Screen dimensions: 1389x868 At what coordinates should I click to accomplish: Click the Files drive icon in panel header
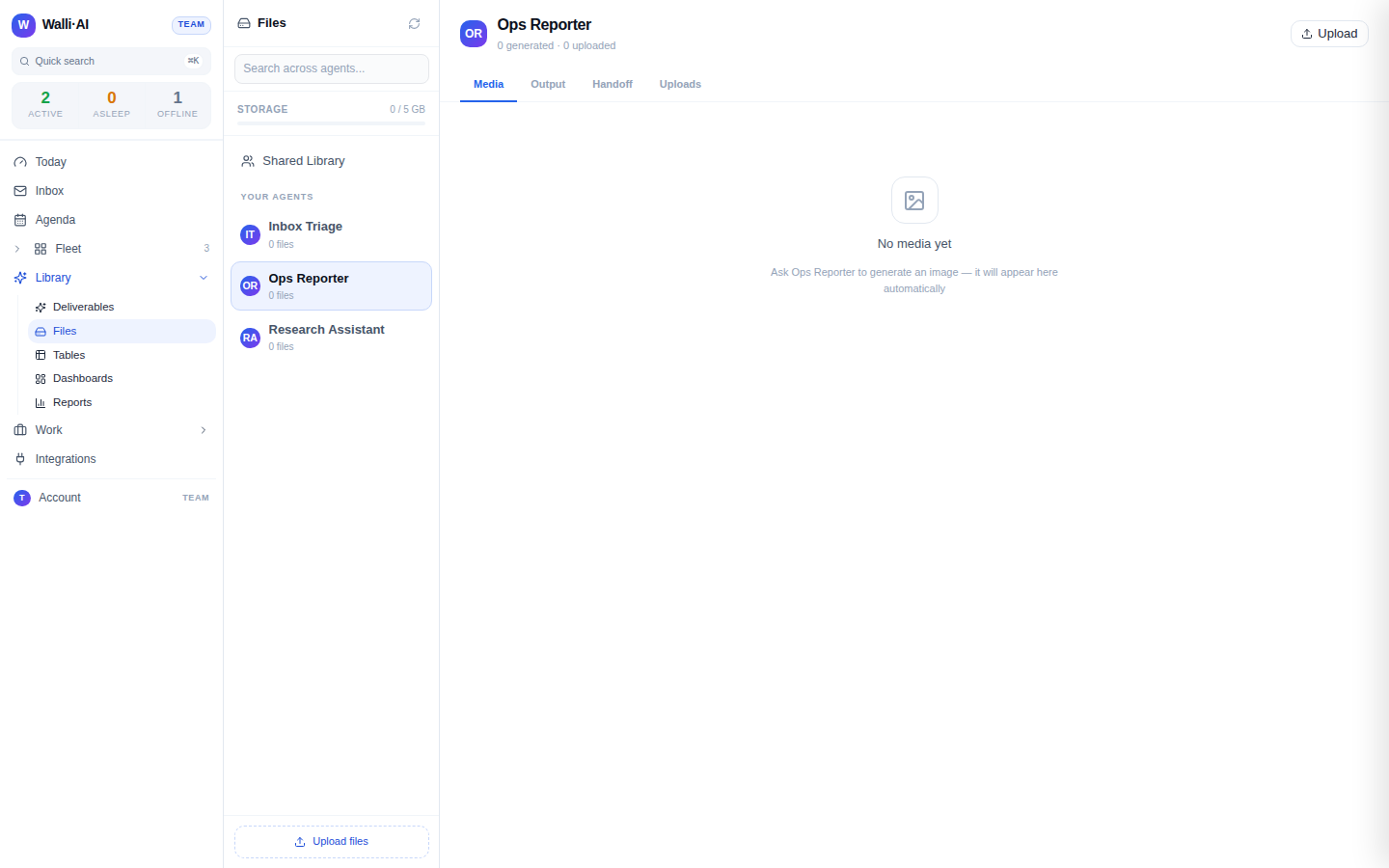pyautogui.click(x=244, y=23)
